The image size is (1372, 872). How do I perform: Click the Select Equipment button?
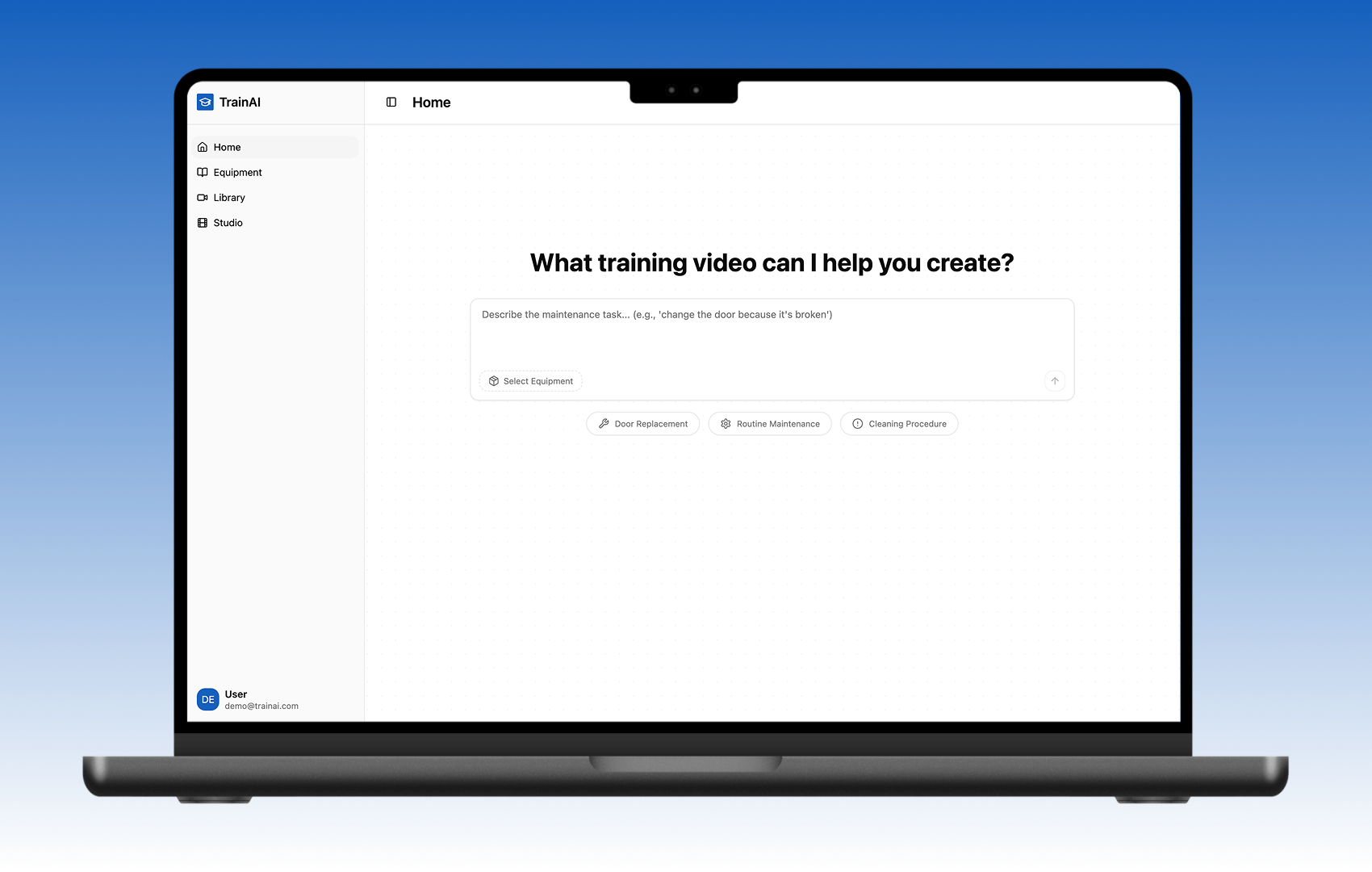coord(530,380)
